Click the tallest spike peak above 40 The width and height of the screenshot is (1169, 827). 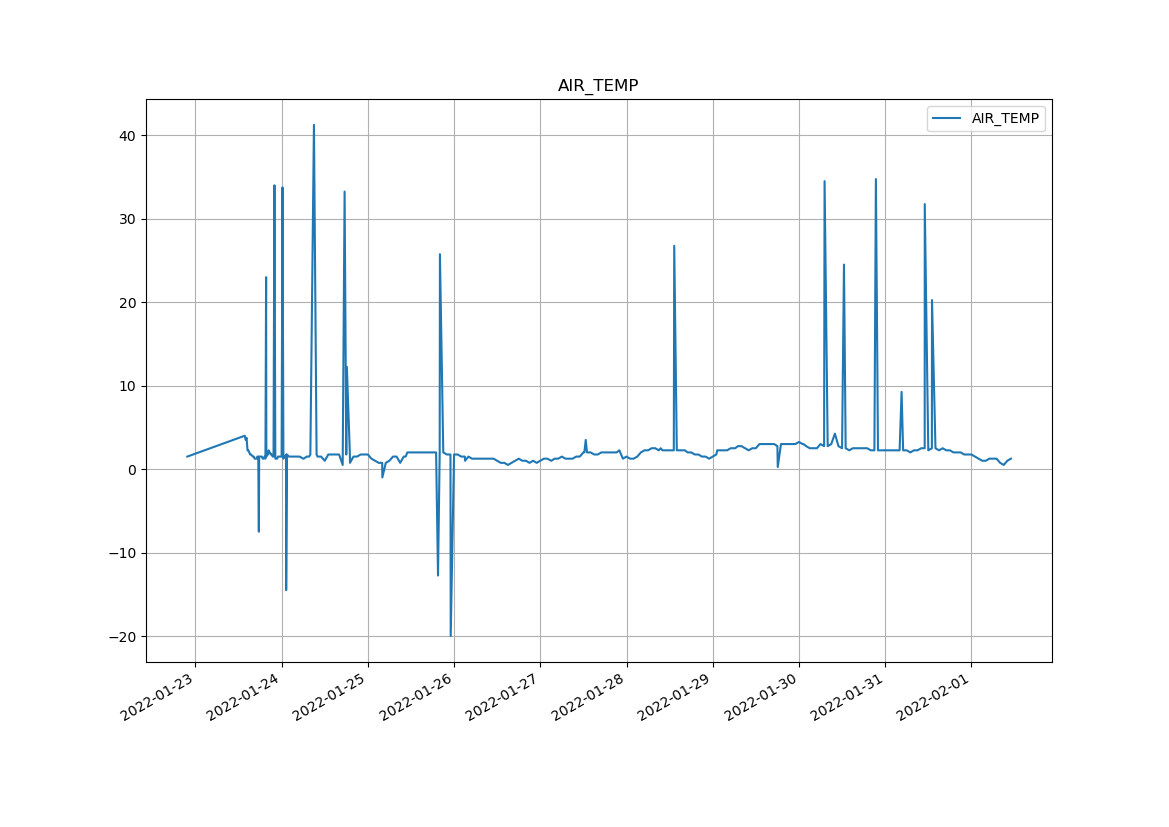click(x=314, y=126)
